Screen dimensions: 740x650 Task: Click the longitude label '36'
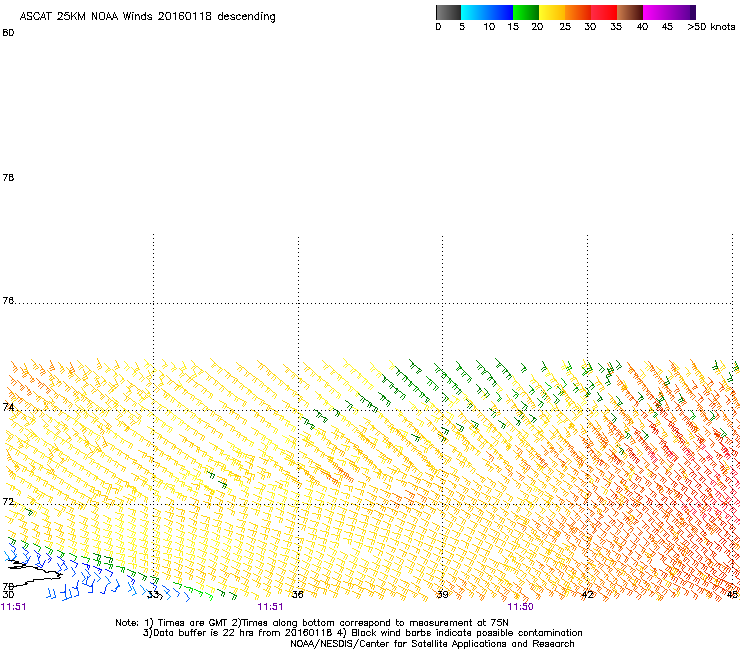[x=298, y=595]
